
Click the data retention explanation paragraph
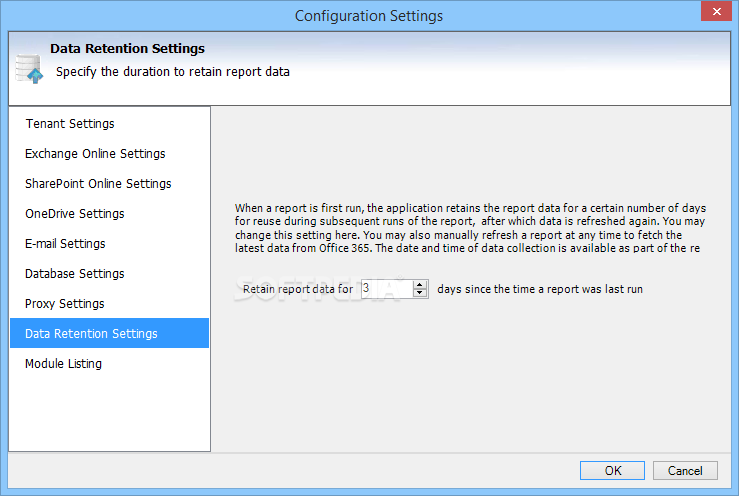coord(470,228)
